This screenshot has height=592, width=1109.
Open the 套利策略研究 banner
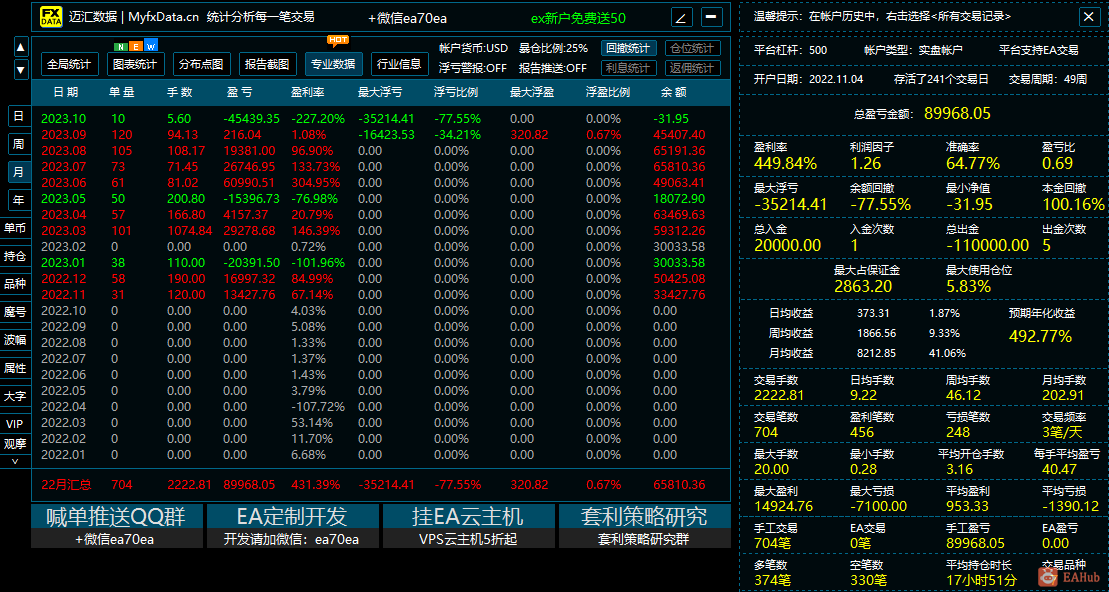click(x=644, y=516)
